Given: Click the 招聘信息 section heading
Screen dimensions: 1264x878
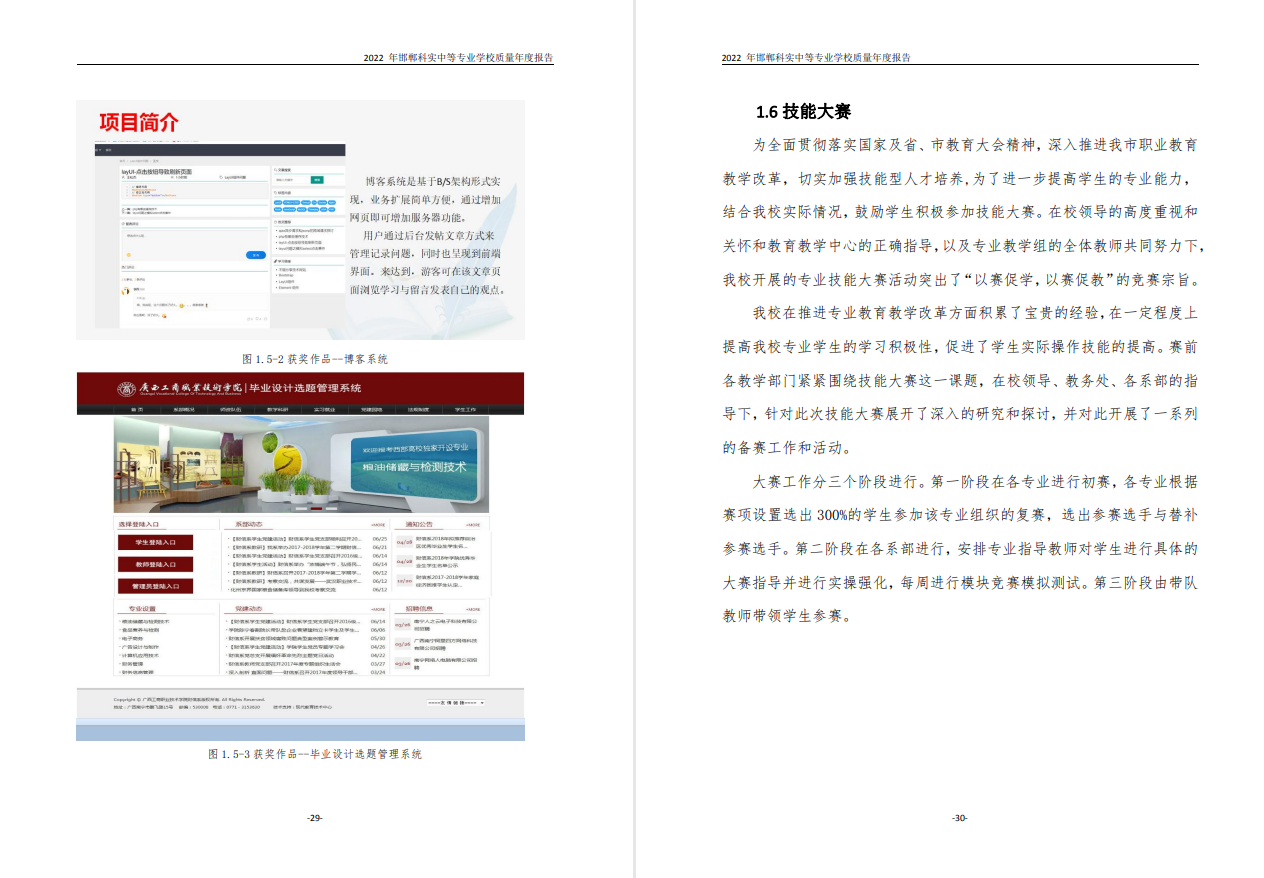Looking at the screenshot, I should tap(419, 609).
